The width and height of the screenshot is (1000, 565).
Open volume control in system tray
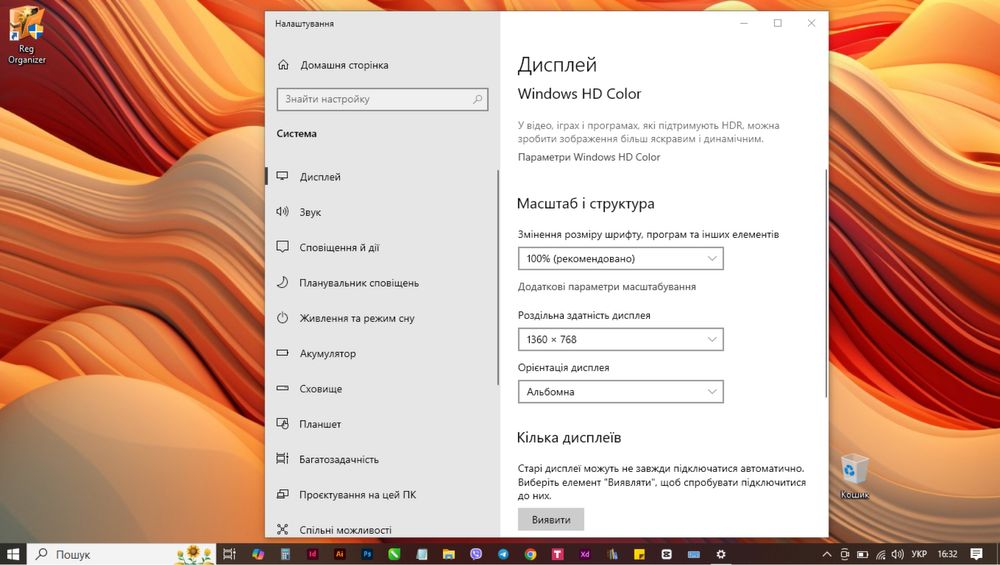click(897, 554)
